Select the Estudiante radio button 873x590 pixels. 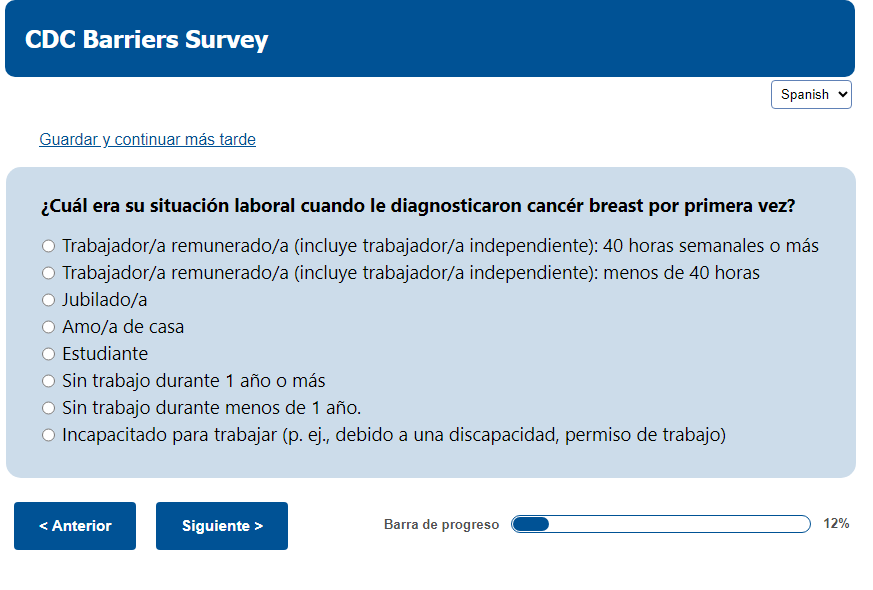[48, 354]
